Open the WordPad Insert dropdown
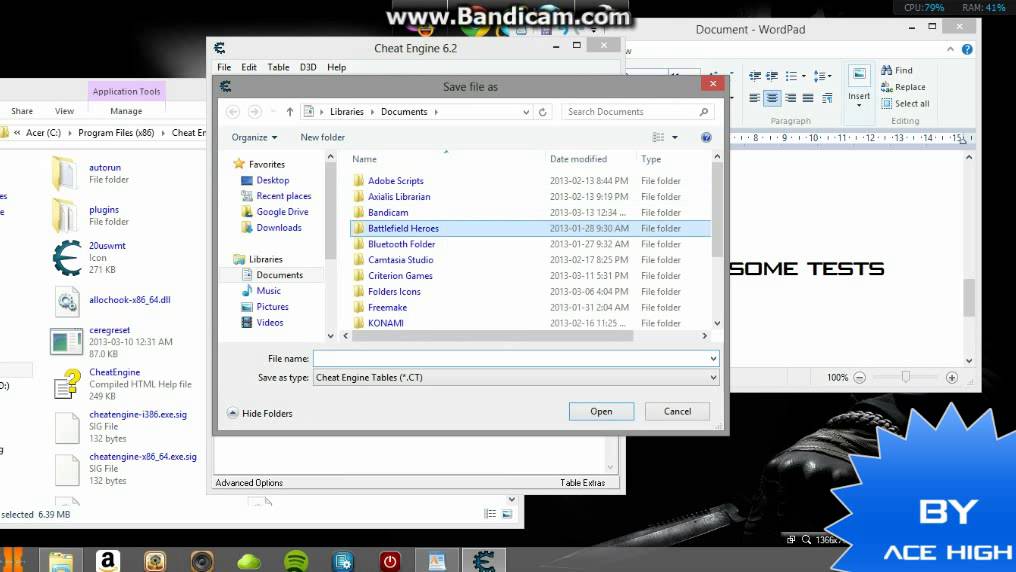This screenshot has width=1016, height=572. [x=859, y=100]
